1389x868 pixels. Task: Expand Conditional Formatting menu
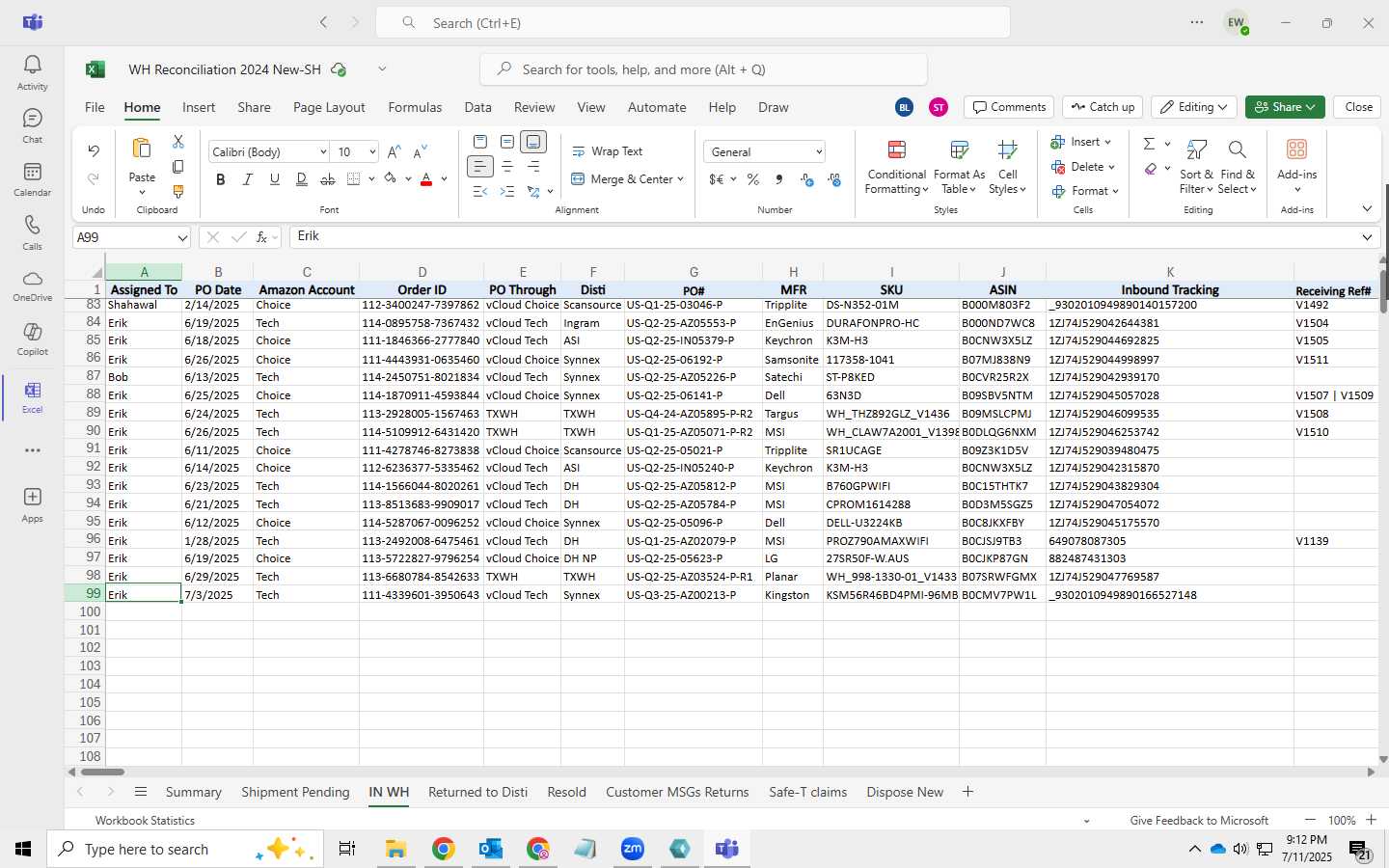click(896, 166)
